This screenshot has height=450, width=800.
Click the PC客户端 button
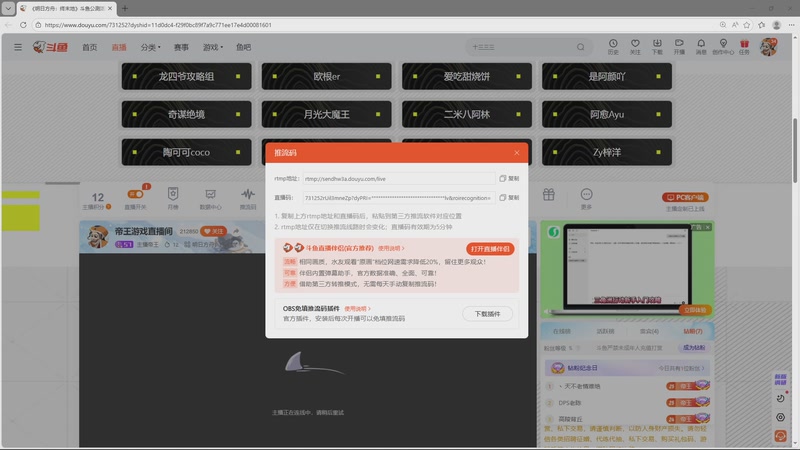(x=685, y=197)
